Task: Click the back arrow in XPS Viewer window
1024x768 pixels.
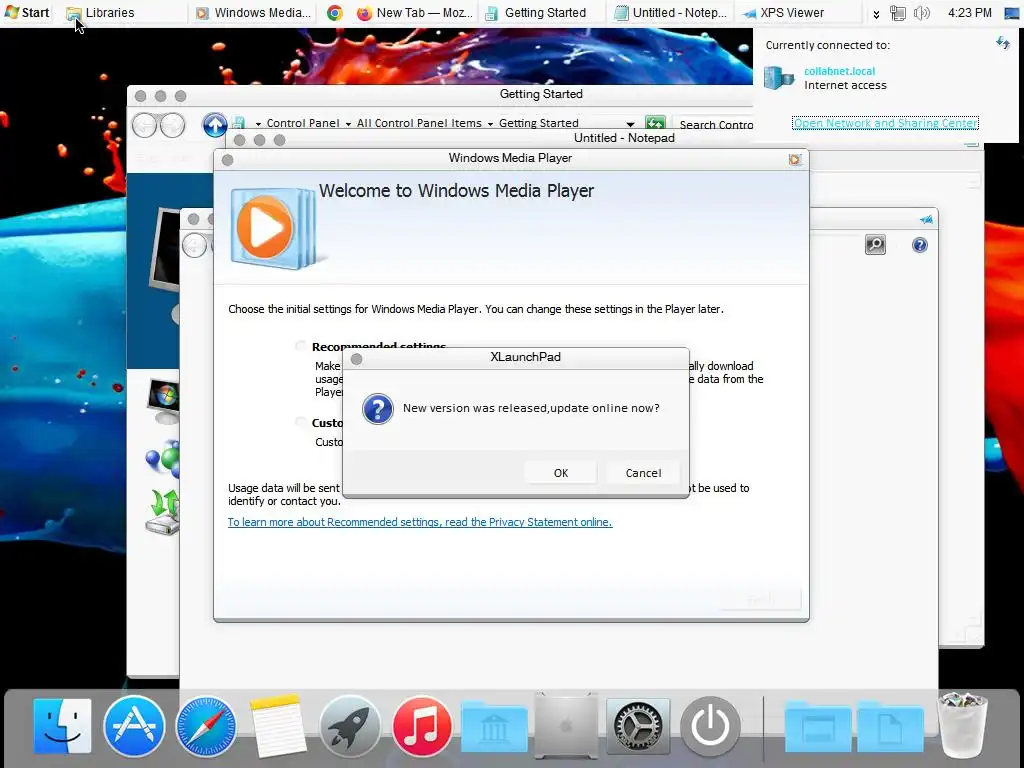Action: (x=195, y=245)
